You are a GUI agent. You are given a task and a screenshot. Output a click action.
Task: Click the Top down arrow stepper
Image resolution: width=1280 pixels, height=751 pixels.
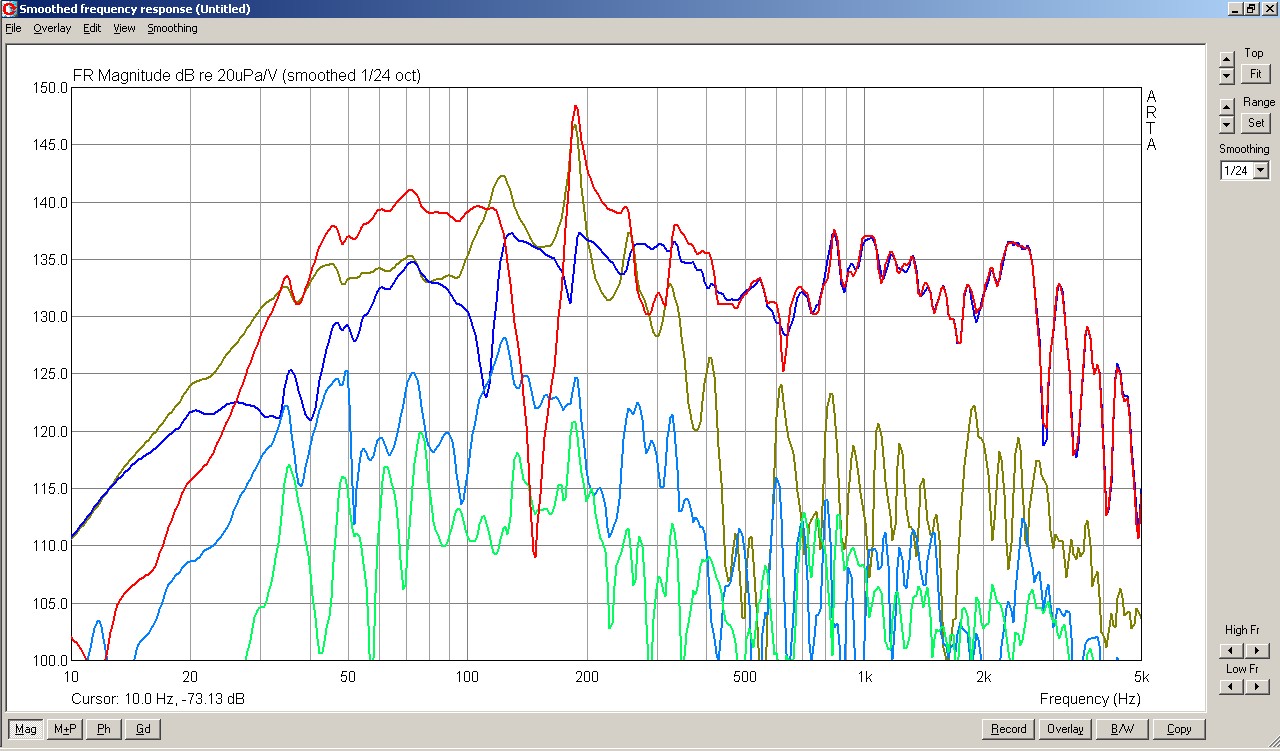1227,75
